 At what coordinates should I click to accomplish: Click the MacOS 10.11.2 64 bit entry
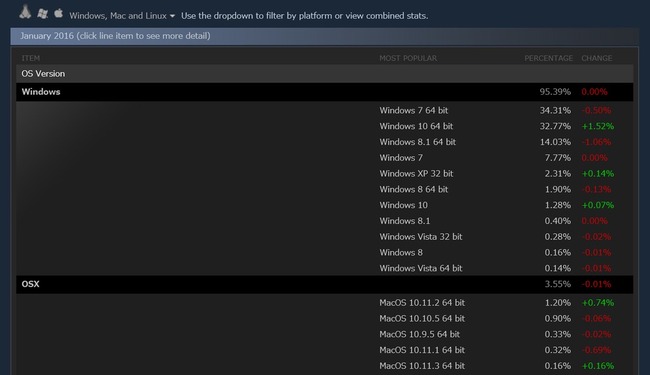tap(422, 303)
